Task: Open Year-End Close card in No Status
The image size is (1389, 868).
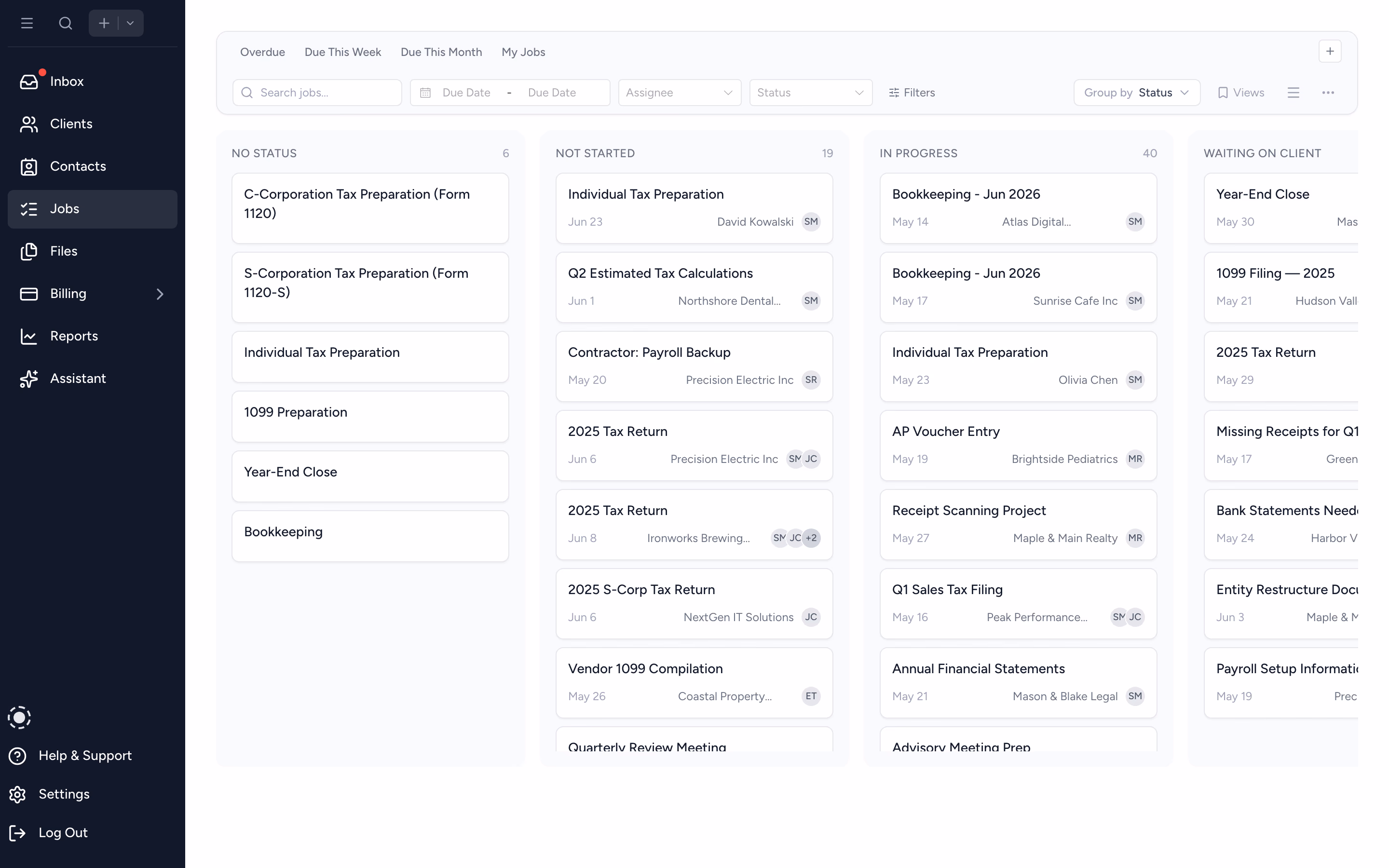Action: click(370, 476)
